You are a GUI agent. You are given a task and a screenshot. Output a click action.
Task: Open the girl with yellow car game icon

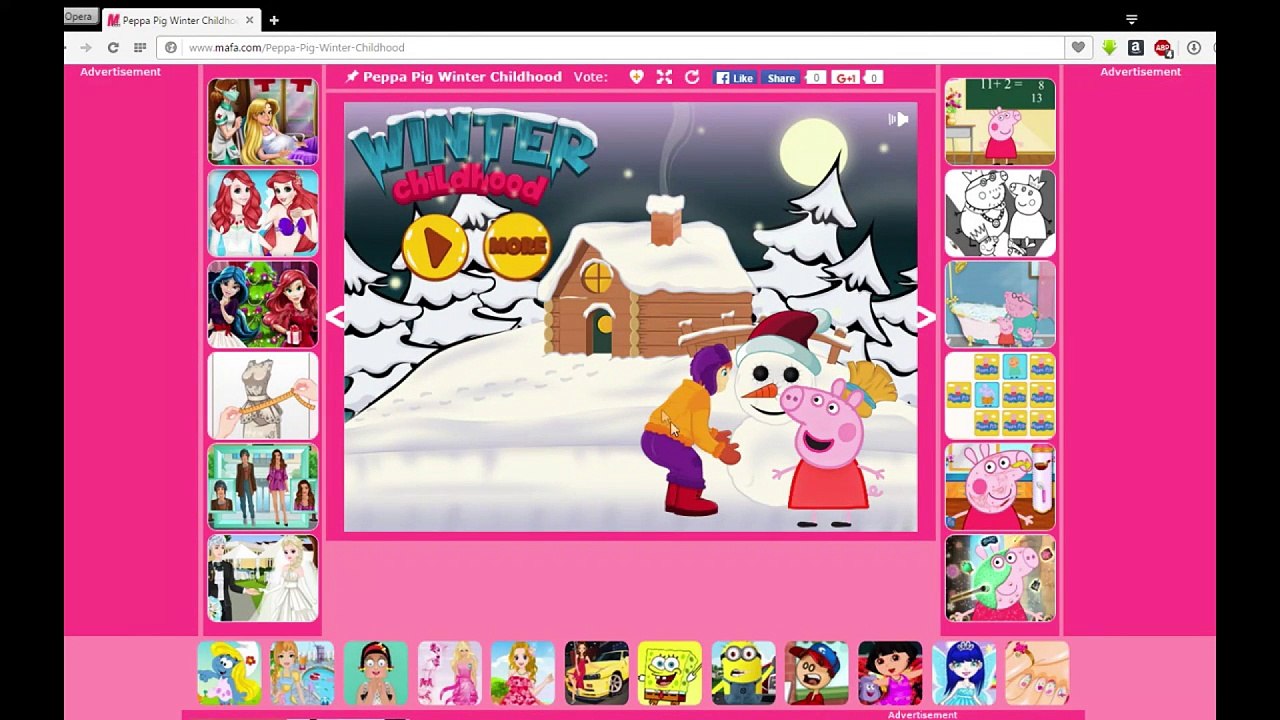[596, 673]
